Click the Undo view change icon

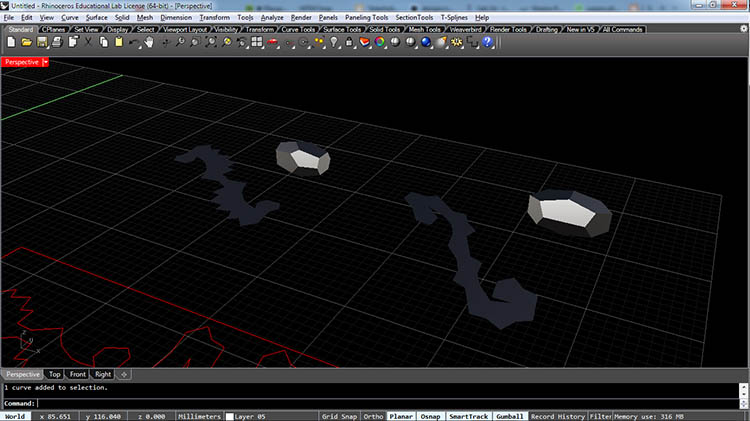click(x=242, y=42)
